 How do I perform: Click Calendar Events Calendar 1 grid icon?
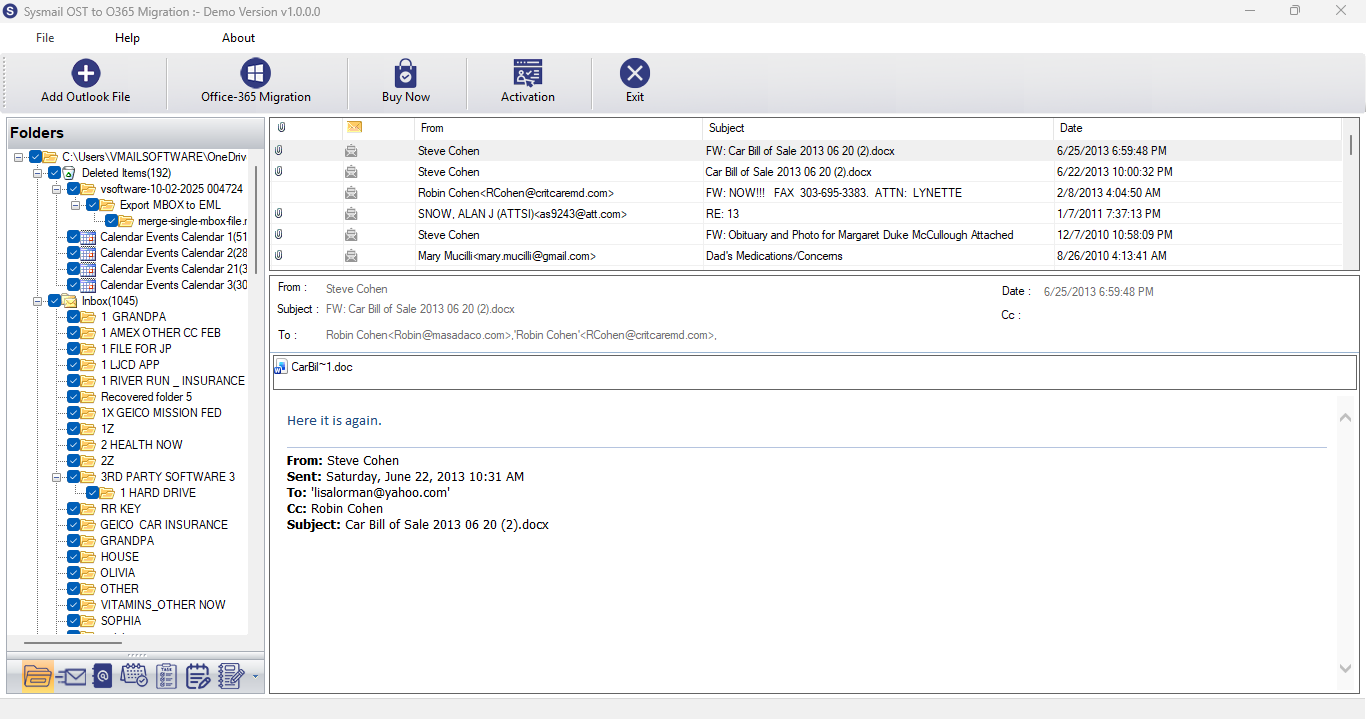[89, 237]
